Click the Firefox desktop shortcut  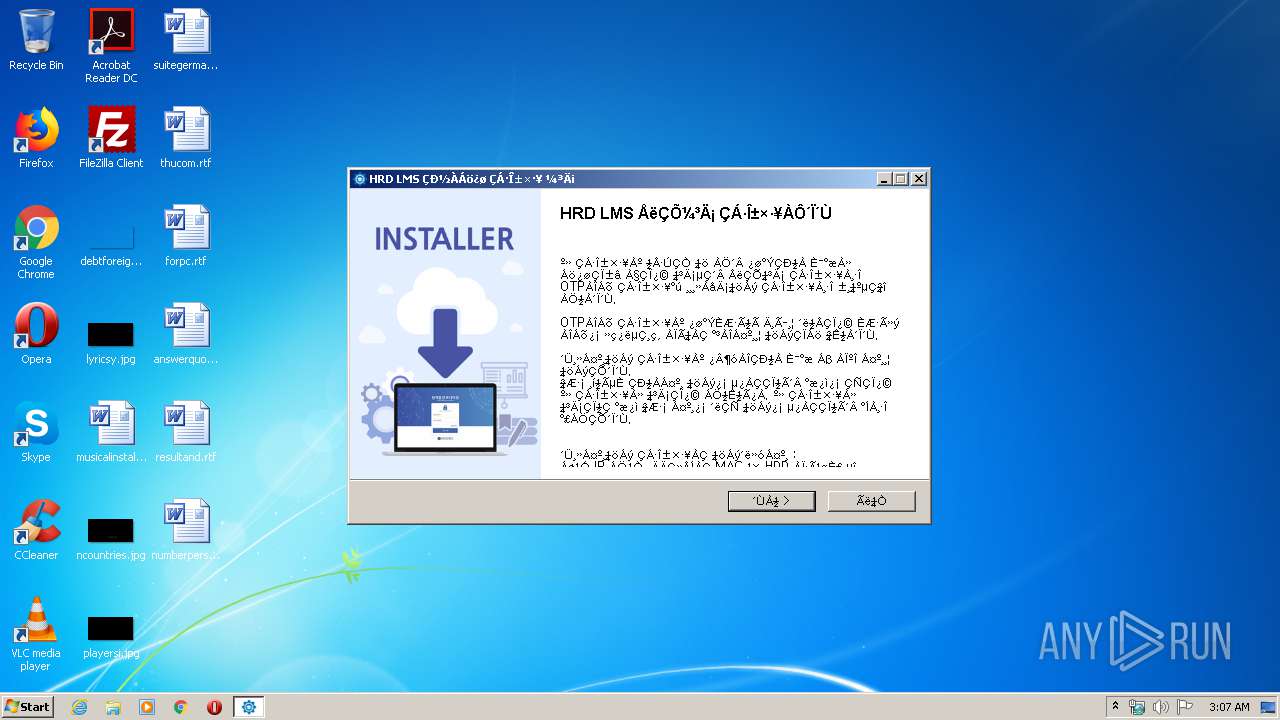(x=36, y=138)
